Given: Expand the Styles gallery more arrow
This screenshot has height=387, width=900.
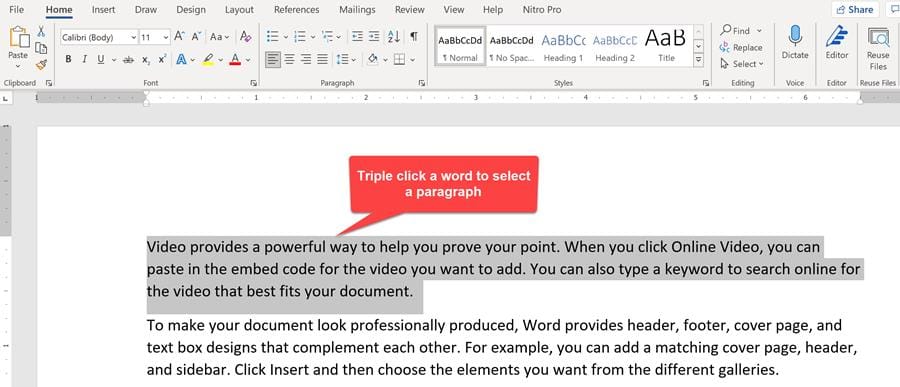Looking at the screenshot, I should tap(699, 59).
